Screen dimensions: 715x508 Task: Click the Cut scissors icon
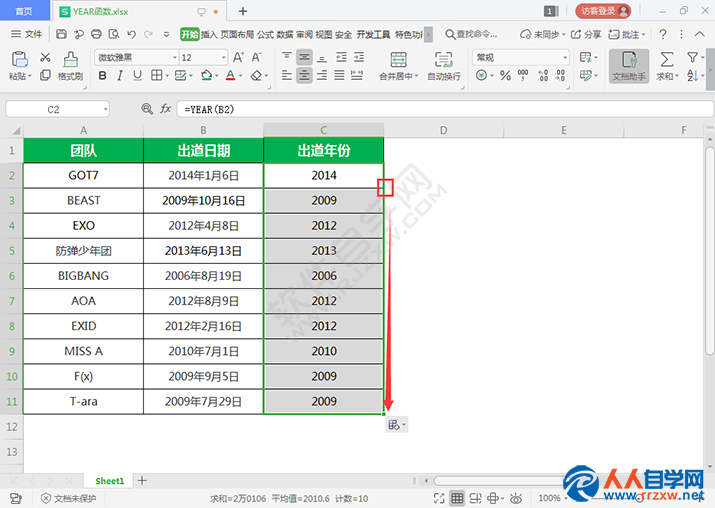coord(45,57)
